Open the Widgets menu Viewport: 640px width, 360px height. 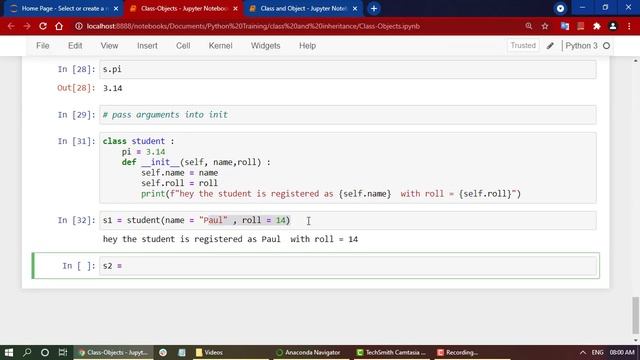point(266,46)
